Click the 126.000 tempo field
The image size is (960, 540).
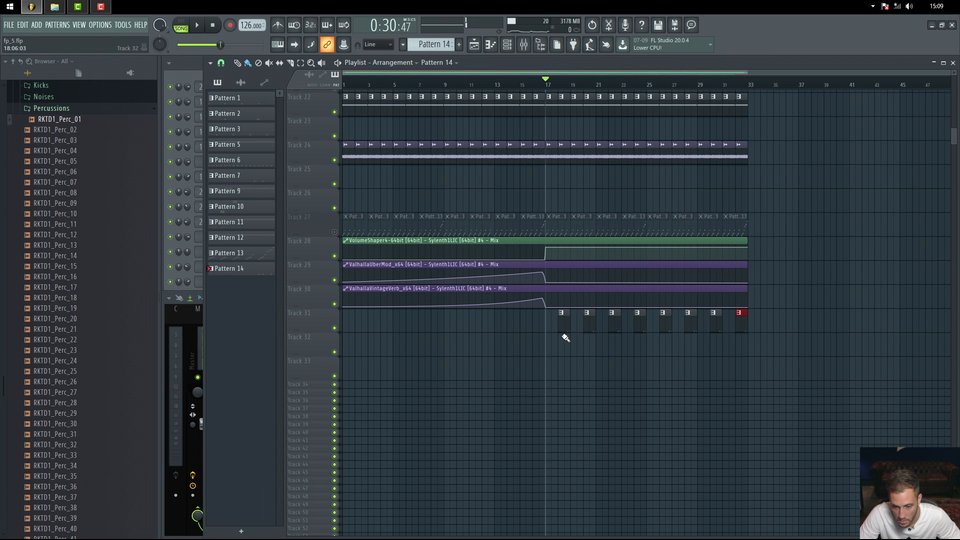pyautogui.click(x=252, y=26)
